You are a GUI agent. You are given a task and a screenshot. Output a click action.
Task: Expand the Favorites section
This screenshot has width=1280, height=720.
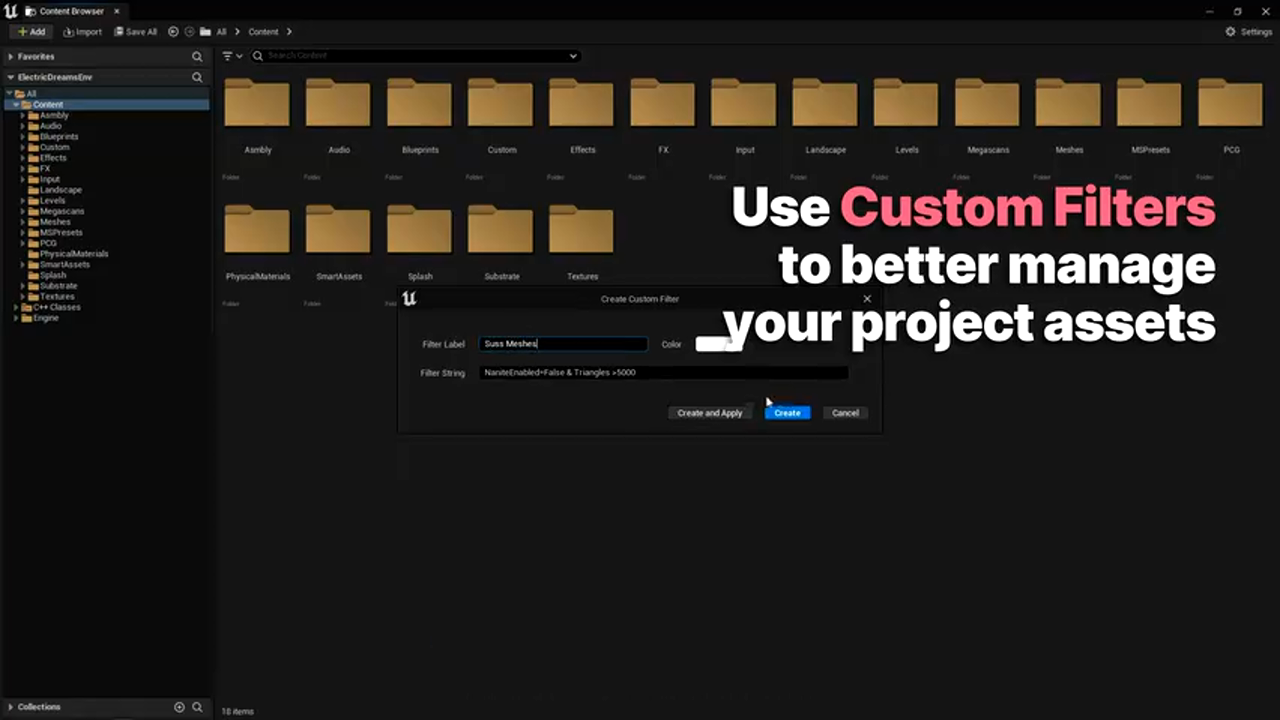click(x=11, y=57)
